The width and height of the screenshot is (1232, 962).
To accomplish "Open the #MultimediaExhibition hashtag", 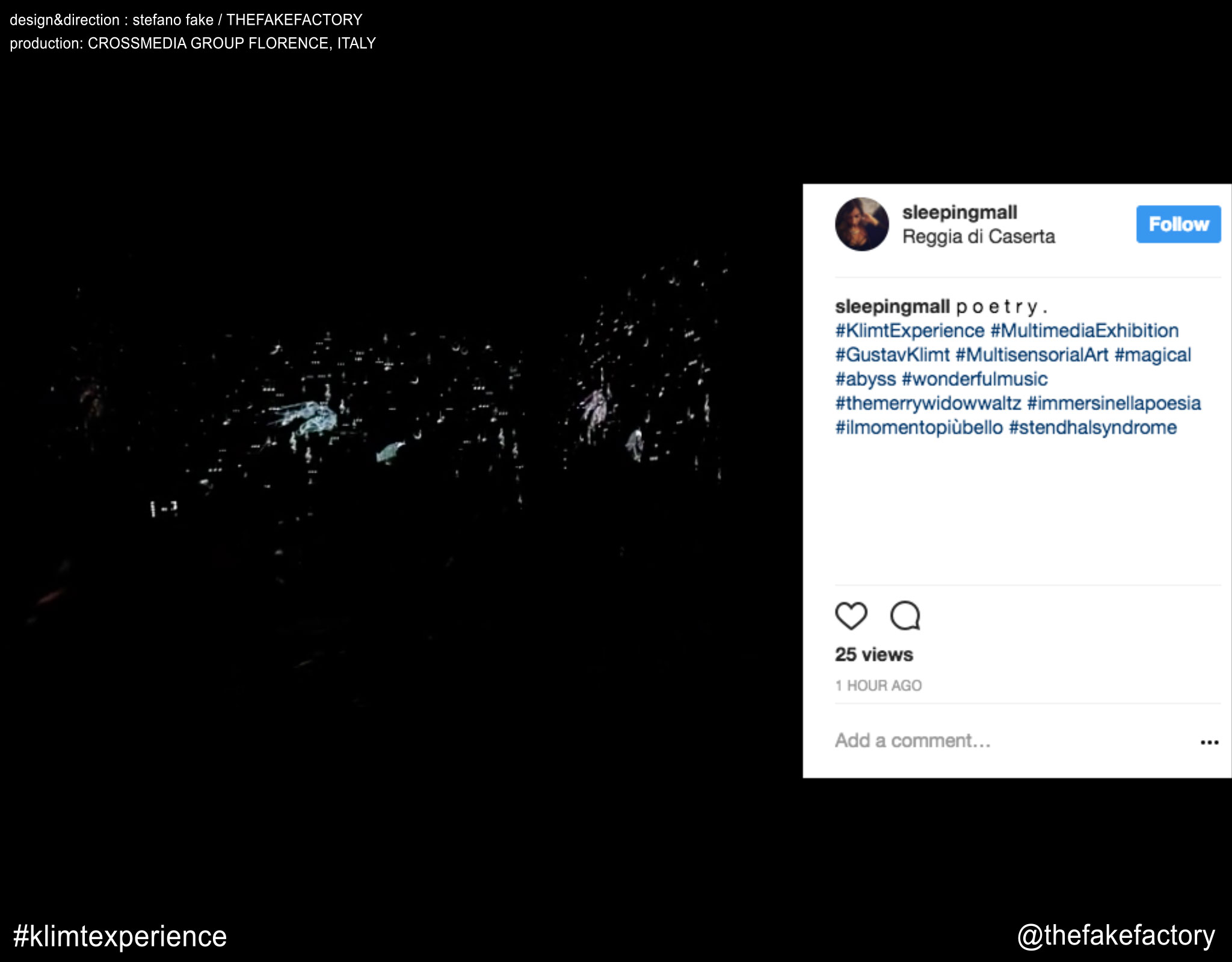I will coord(1085,331).
